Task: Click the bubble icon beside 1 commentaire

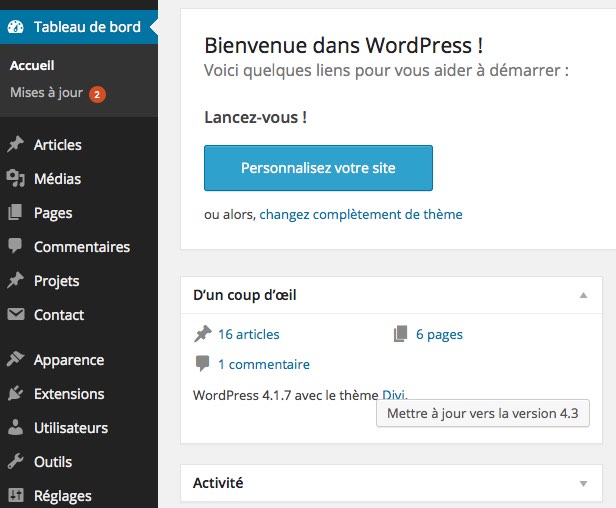Action: pyautogui.click(x=202, y=363)
